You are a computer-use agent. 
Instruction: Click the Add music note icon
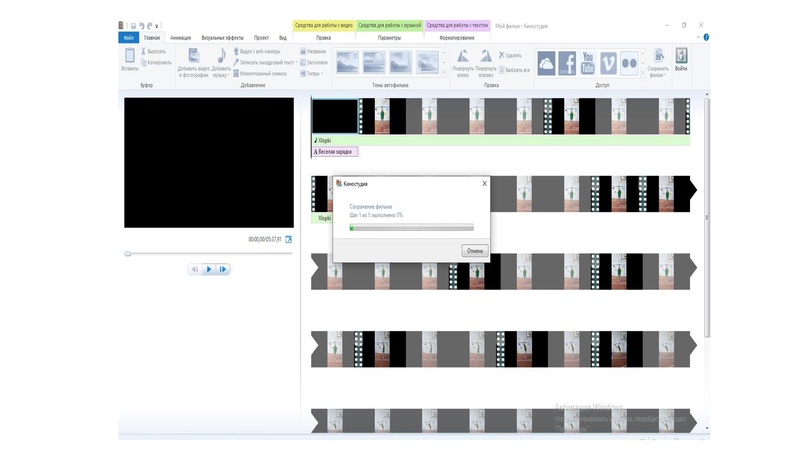[x=221, y=58]
